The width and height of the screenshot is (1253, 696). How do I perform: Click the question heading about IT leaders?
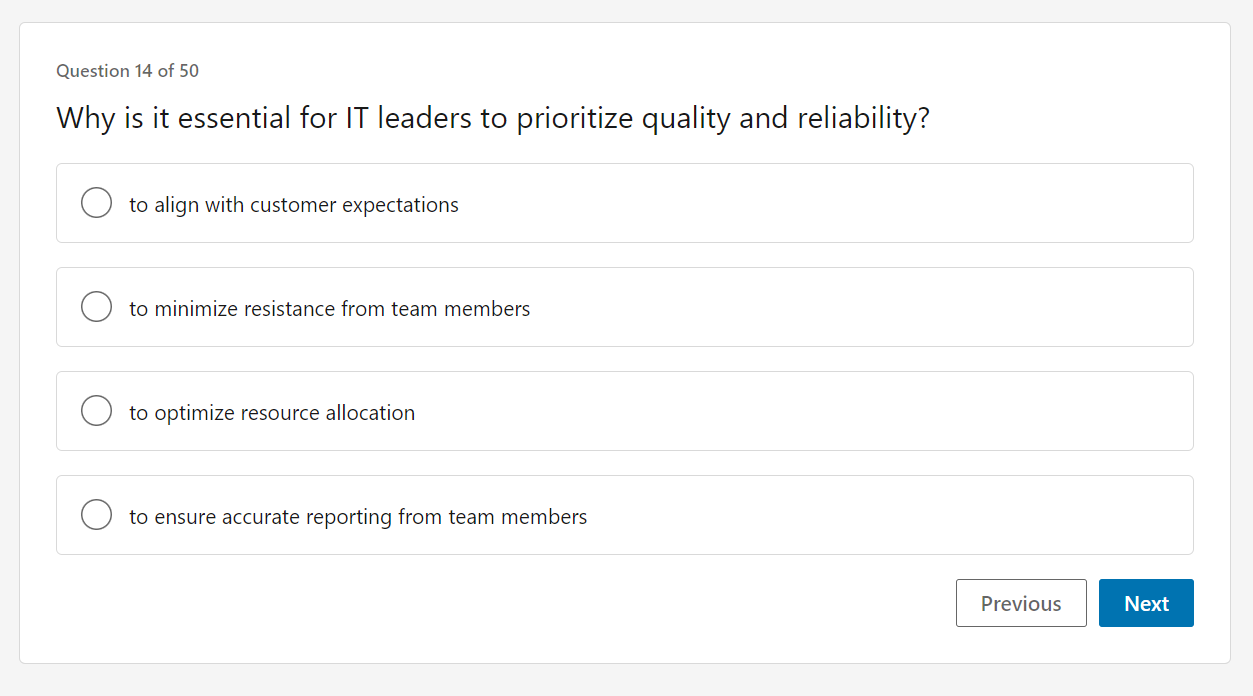493,119
